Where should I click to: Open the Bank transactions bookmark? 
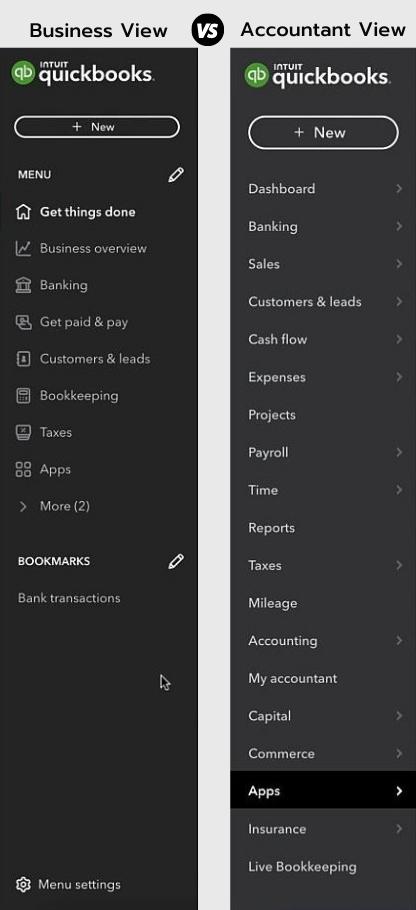pyautogui.click(x=69, y=598)
